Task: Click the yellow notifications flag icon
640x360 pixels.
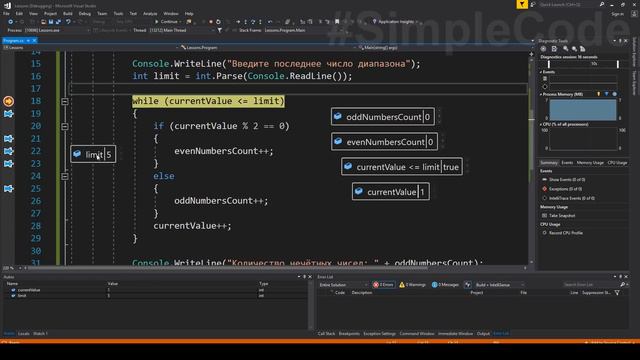Action: pyautogui.click(x=522, y=4)
